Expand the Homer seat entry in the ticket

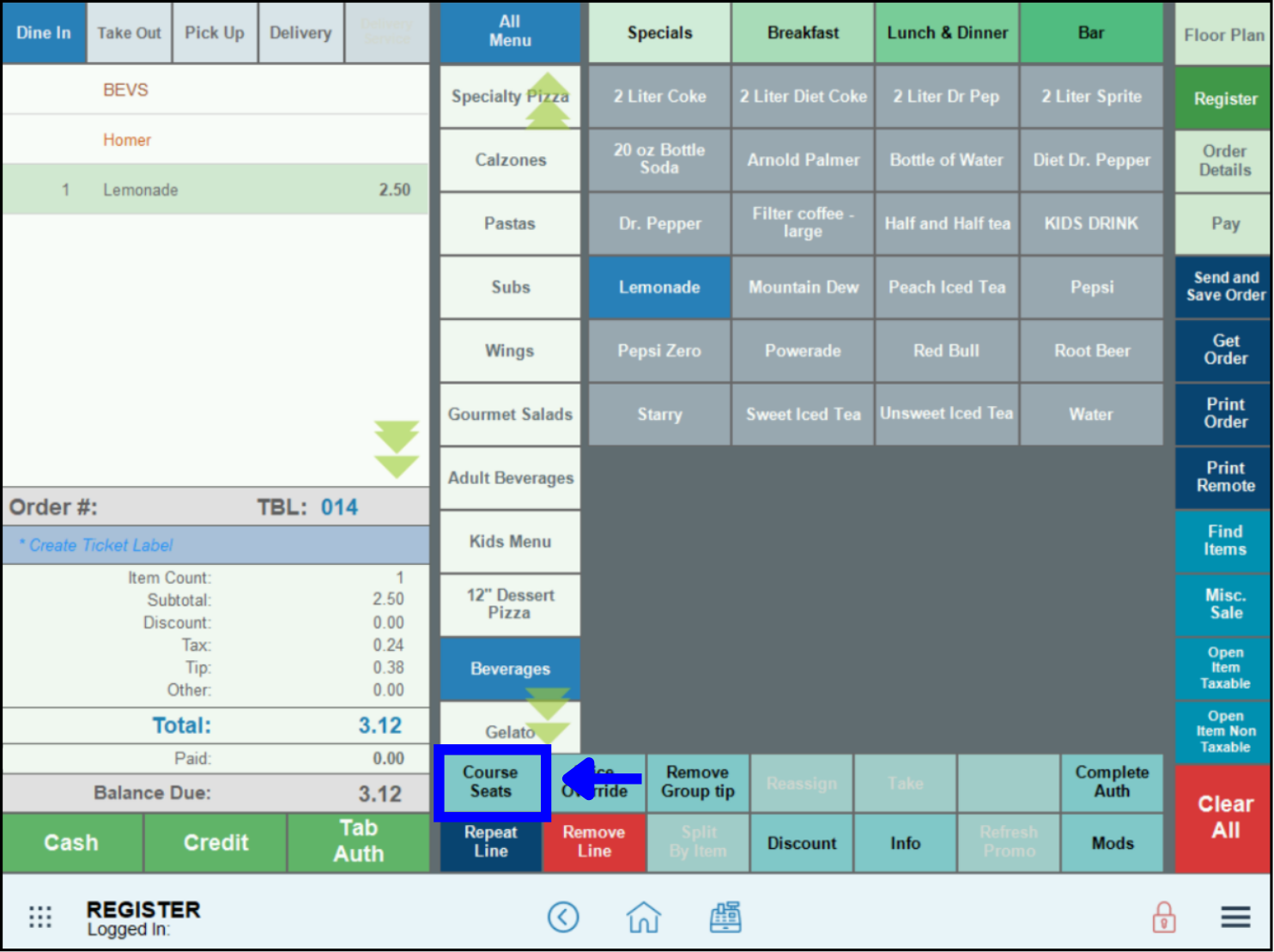[127, 139]
